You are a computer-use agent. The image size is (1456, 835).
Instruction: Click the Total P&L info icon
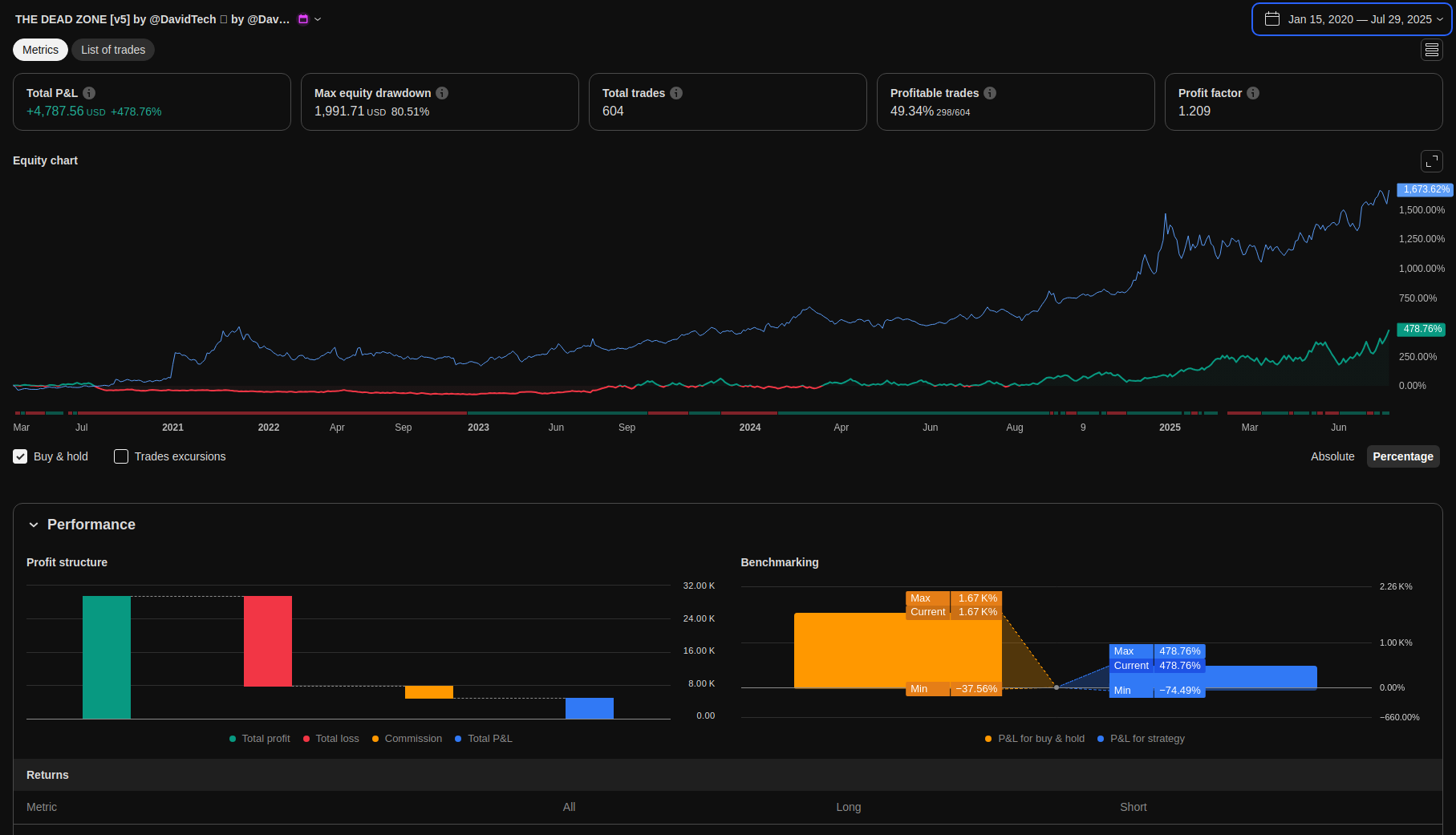[x=89, y=93]
